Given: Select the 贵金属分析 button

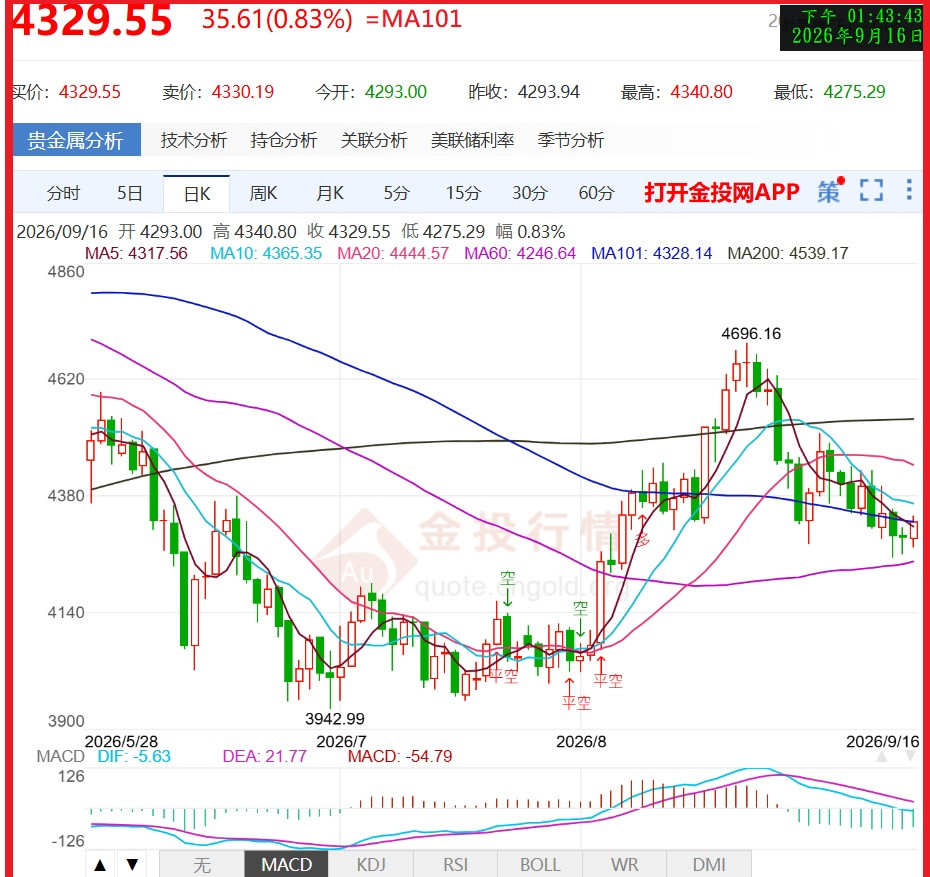Looking at the screenshot, I should pyautogui.click(x=76, y=140).
